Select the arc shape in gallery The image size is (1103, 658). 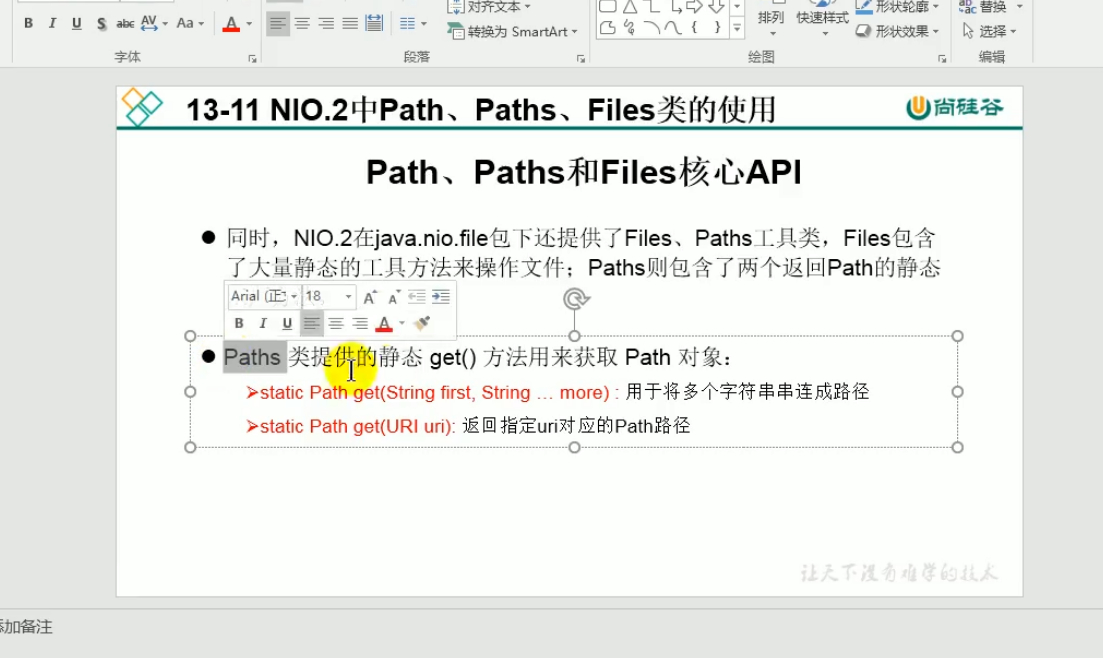[651, 28]
